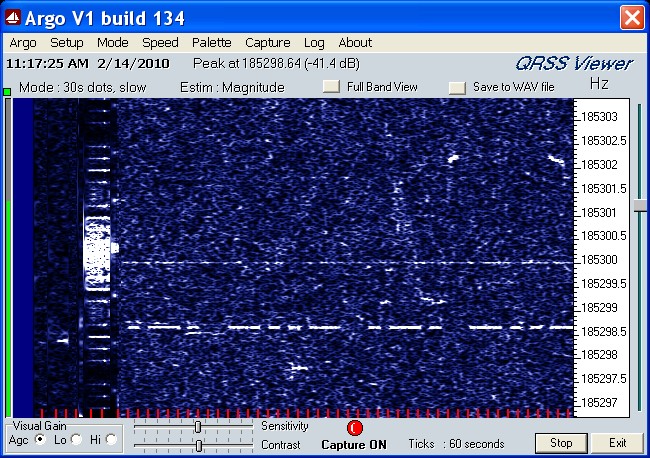The width and height of the screenshot is (650, 458).
Task: Click the green audio level meter bar
Action: tap(8, 308)
